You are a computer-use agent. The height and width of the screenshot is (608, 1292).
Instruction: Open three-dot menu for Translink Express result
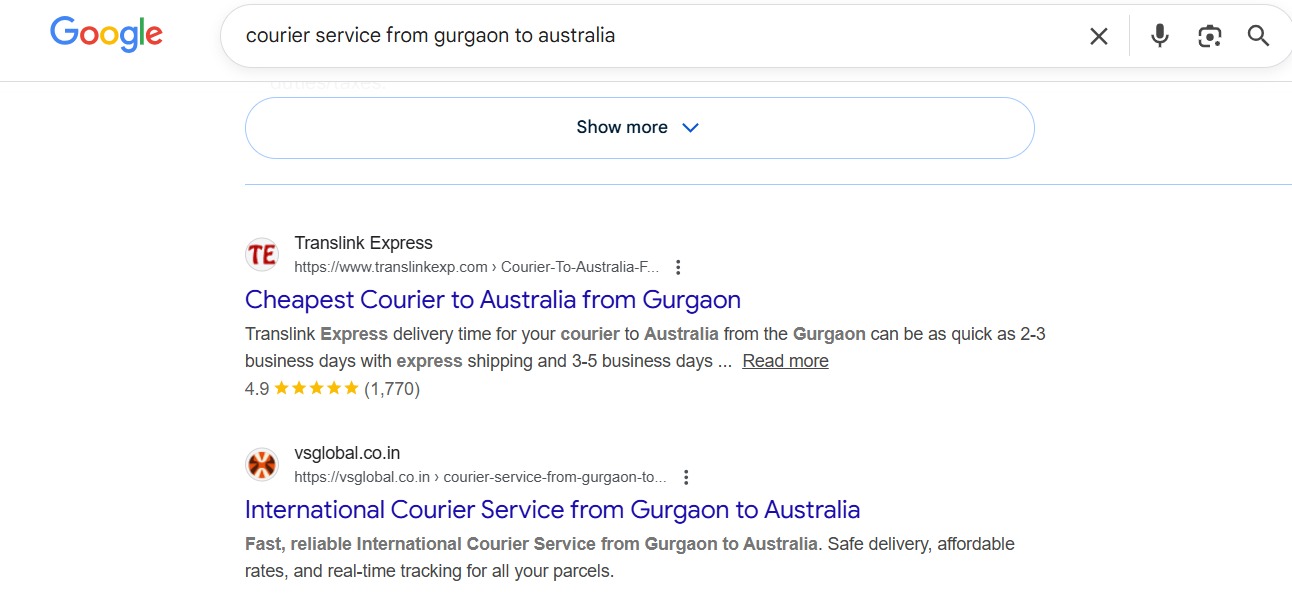point(678,267)
